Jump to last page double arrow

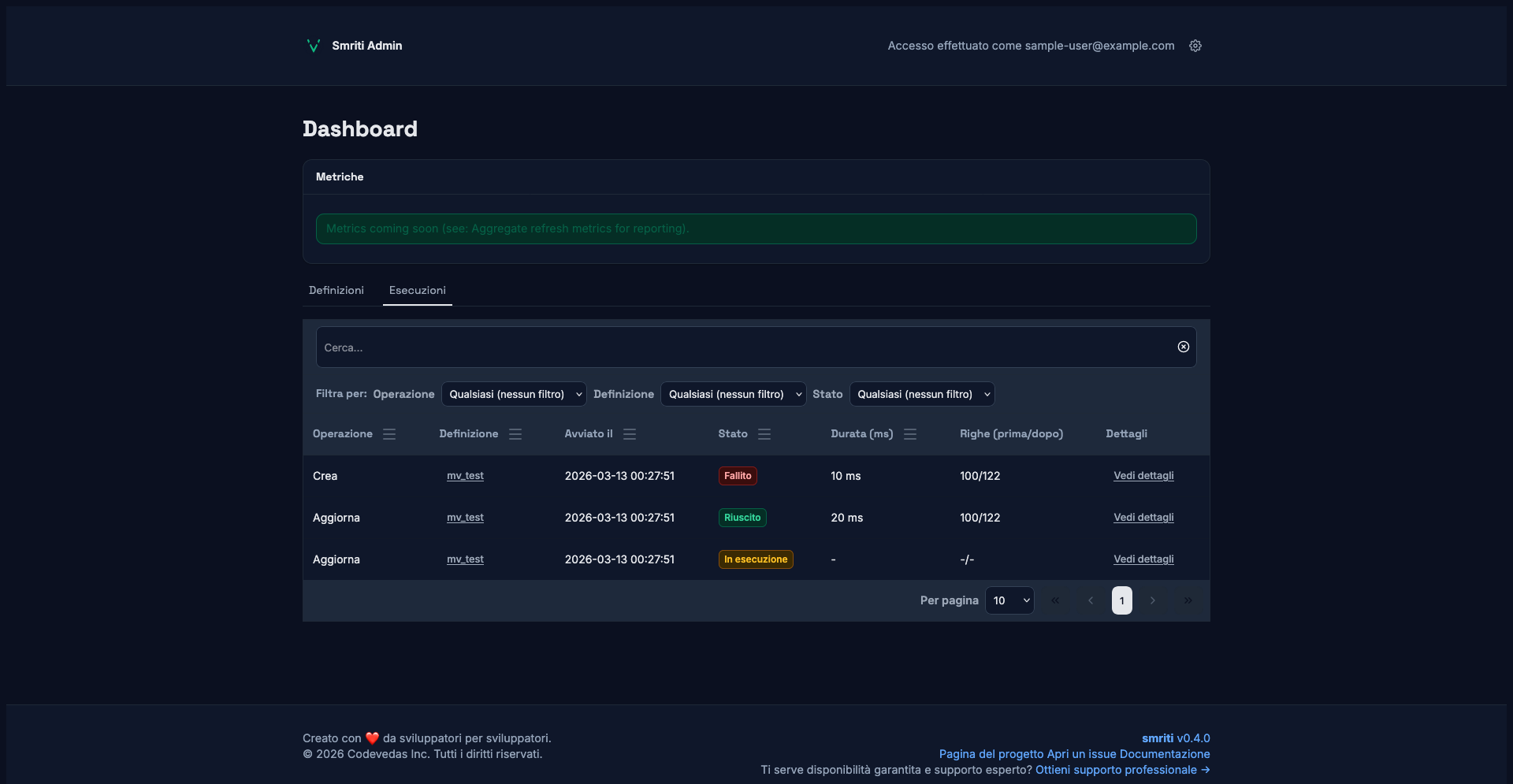1188,600
